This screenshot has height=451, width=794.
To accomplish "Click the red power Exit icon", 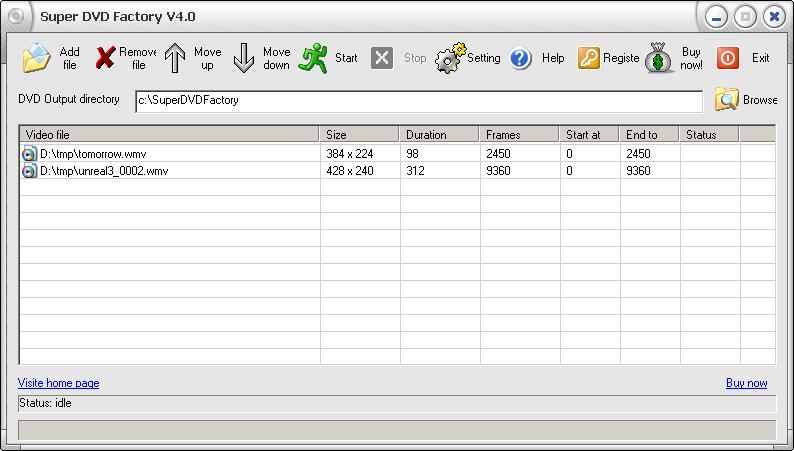I will click(727, 58).
